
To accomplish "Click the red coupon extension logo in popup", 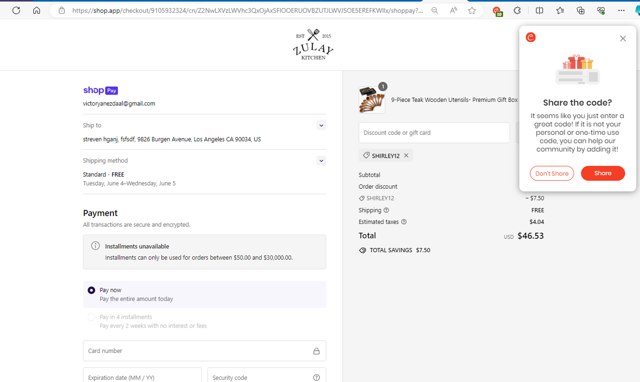I will tap(531, 38).
